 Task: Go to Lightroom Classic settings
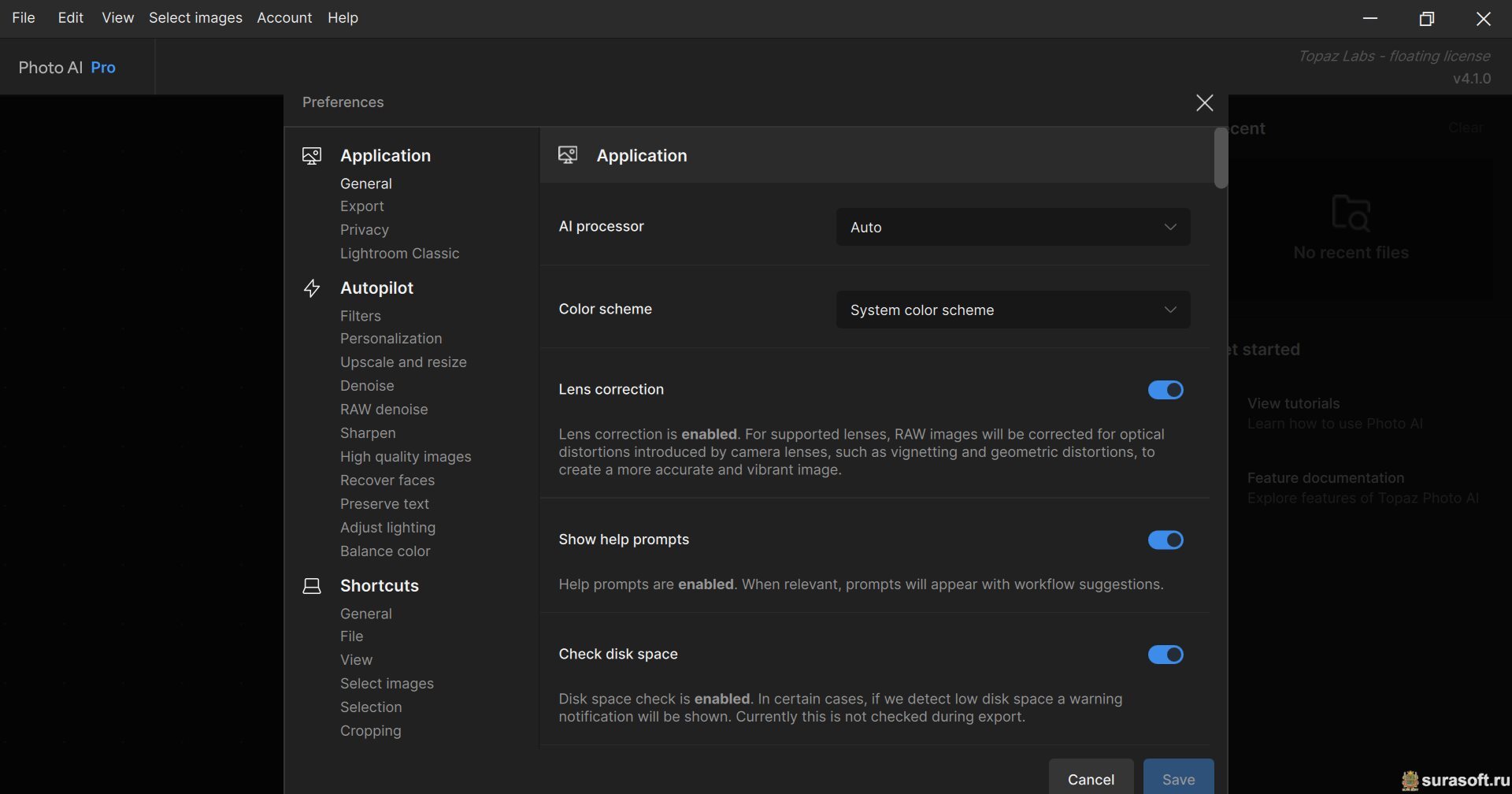[x=399, y=254]
